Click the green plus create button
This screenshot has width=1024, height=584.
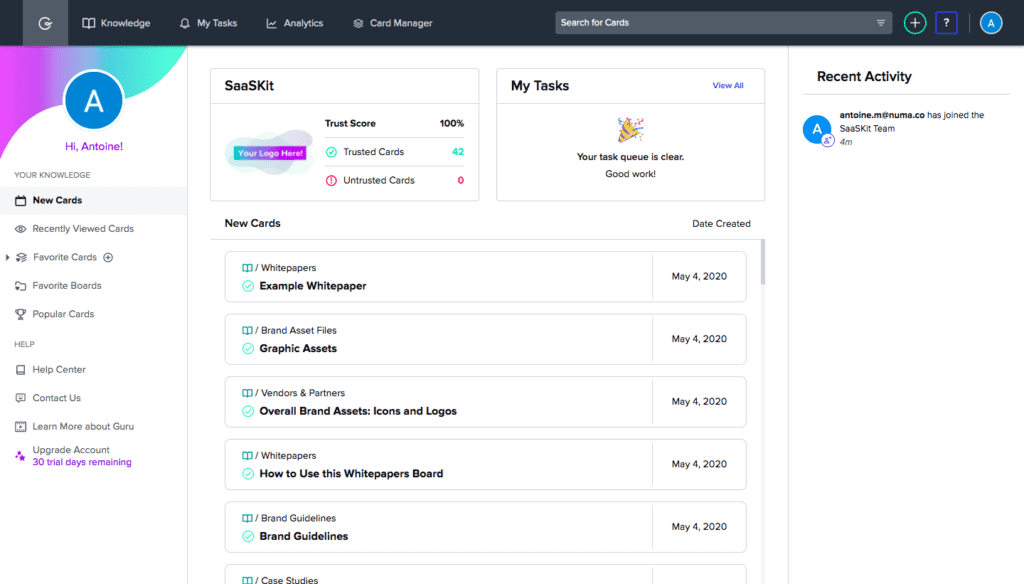pos(915,23)
